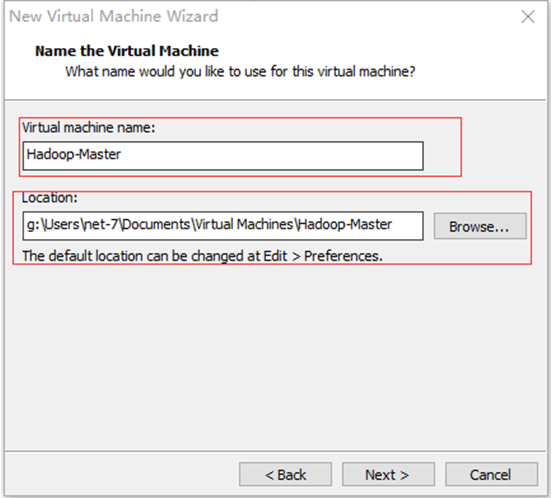The width and height of the screenshot is (553, 498).
Task: Place cursor on 'Hadoop-Master' at end of Location path
Action: point(345,225)
